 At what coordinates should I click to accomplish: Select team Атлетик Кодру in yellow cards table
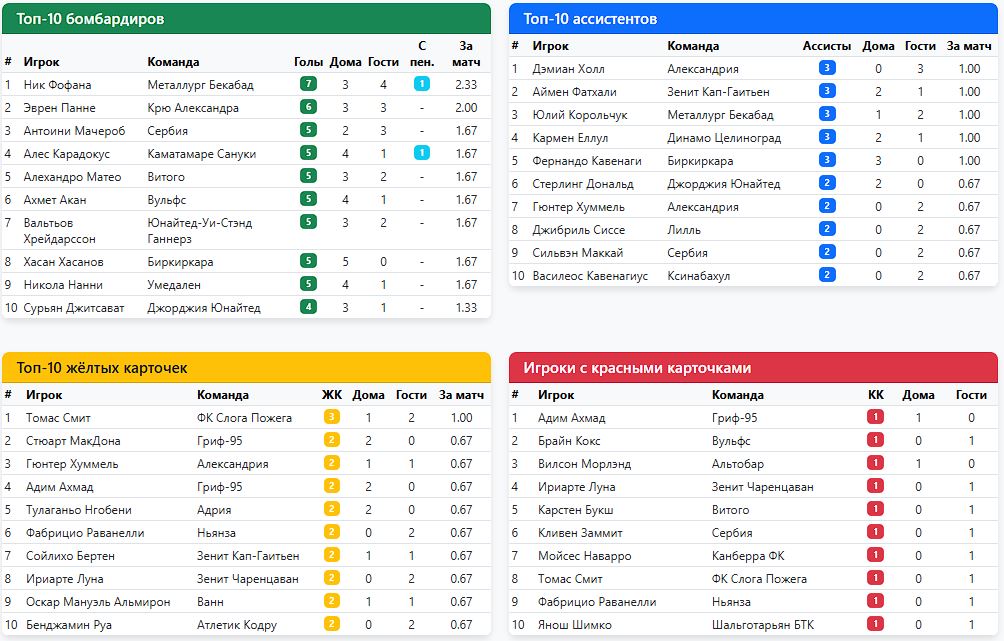click(x=237, y=624)
